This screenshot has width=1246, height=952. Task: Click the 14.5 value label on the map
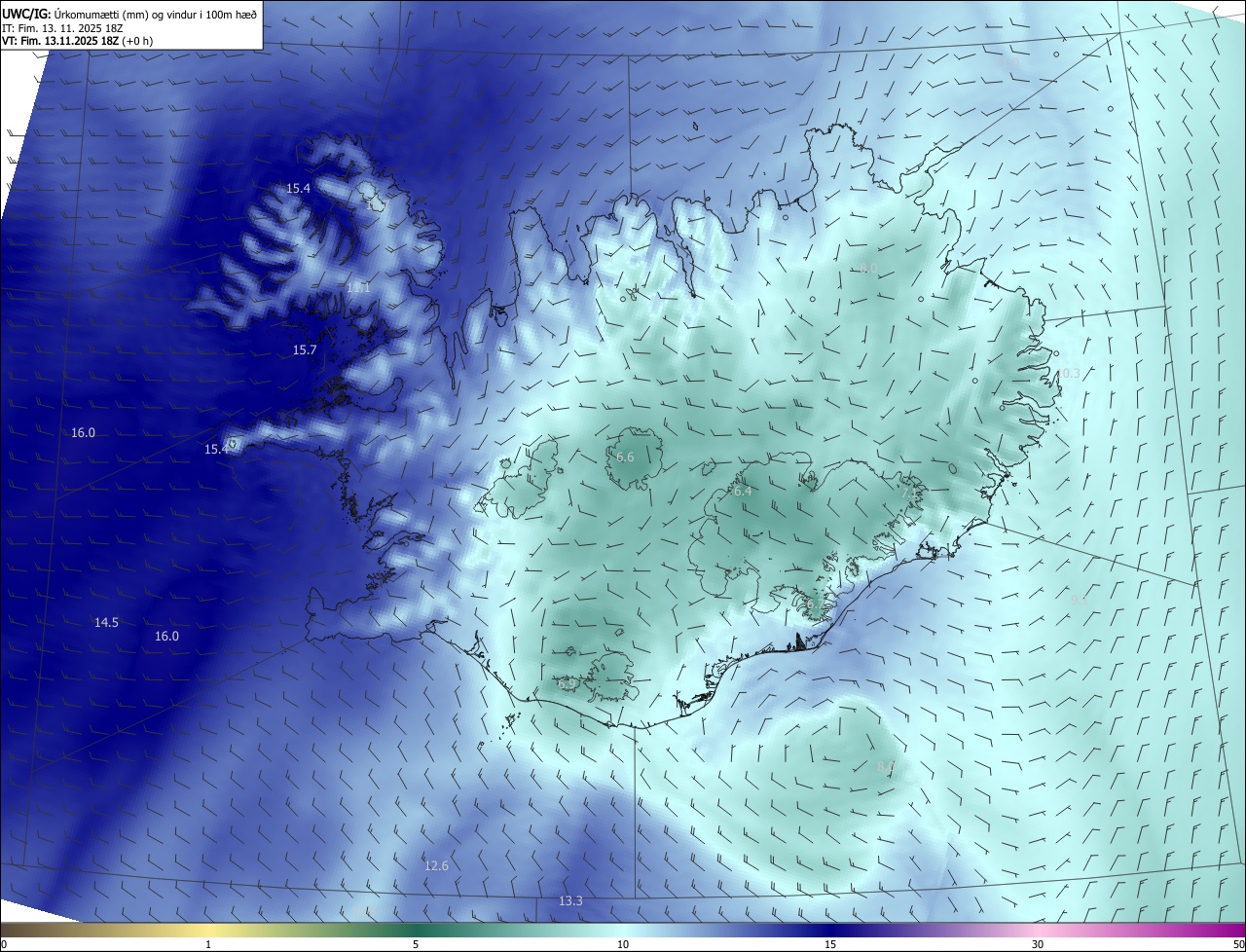[x=106, y=622]
